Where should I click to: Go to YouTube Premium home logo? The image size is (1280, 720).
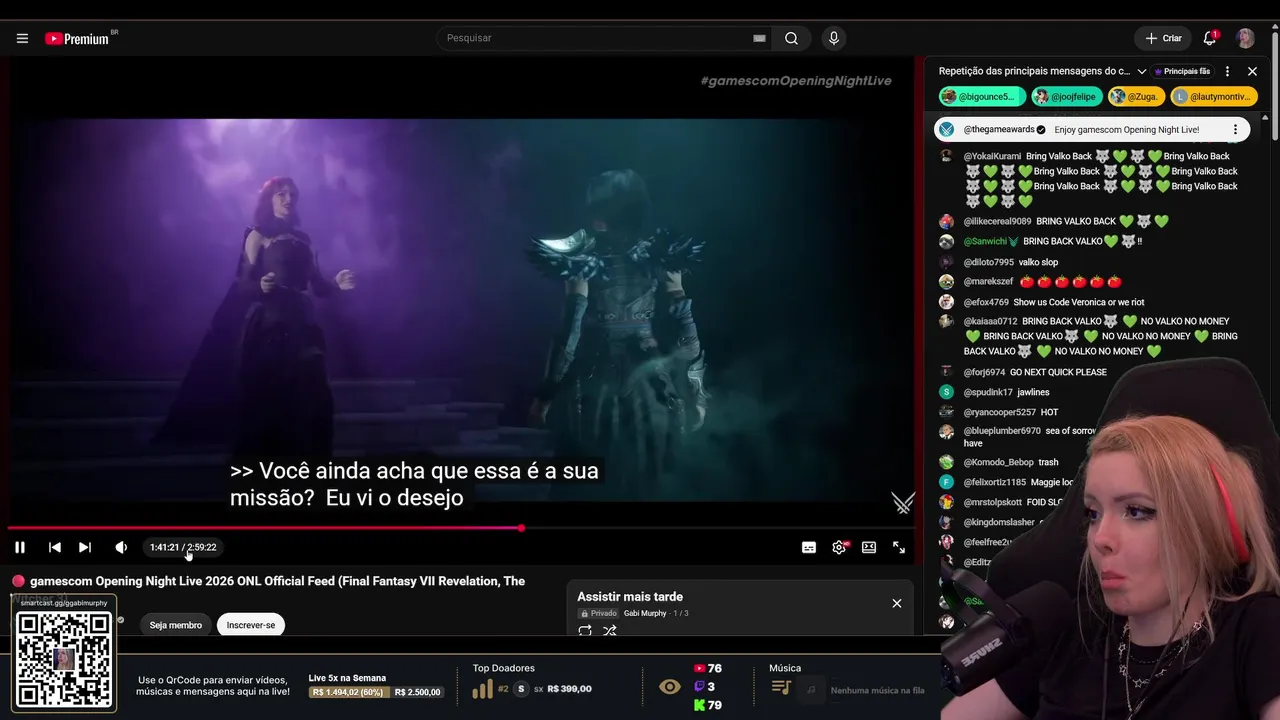[77, 38]
